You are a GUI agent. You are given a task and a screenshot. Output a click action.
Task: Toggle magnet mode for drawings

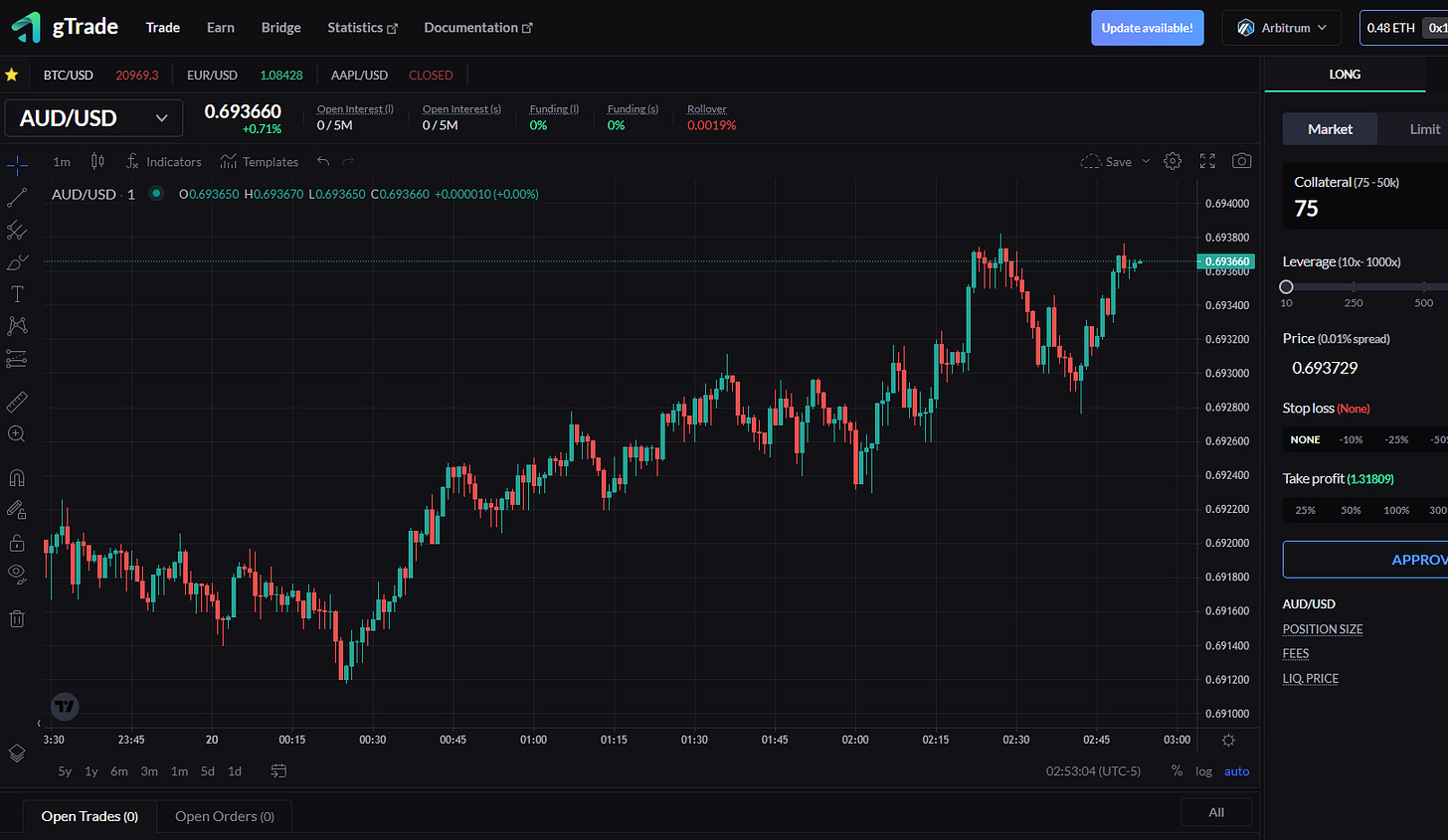[x=17, y=478]
